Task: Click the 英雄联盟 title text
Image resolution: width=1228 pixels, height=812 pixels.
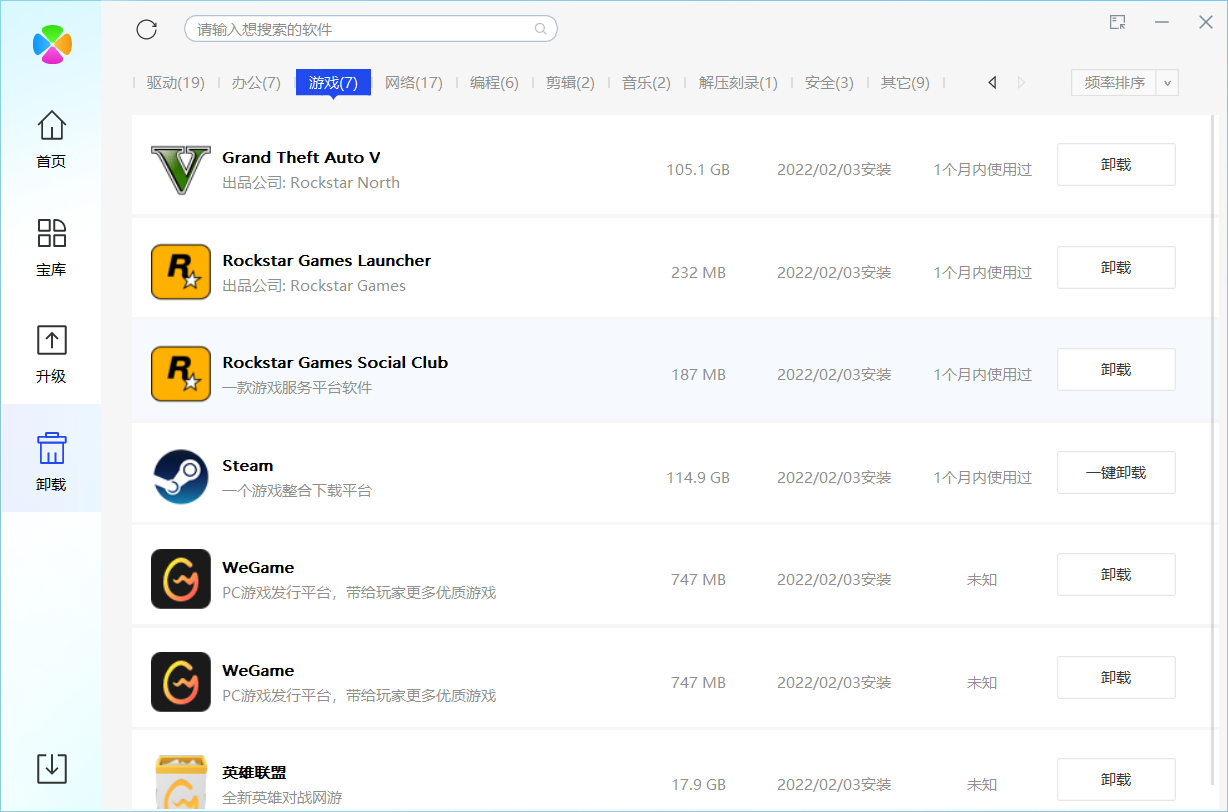Action: click(x=254, y=773)
